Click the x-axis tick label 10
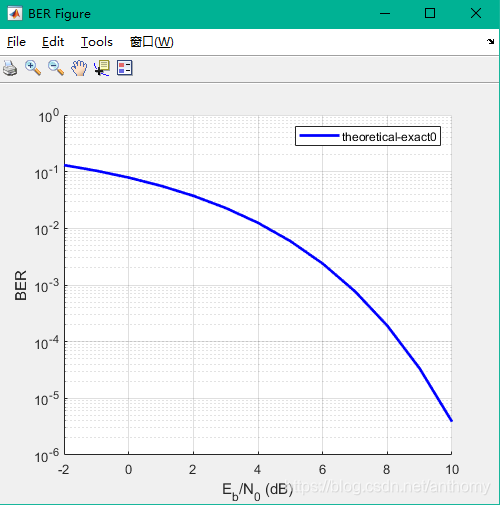This screenshot has height=505, width=500. [x=452, y=470]
